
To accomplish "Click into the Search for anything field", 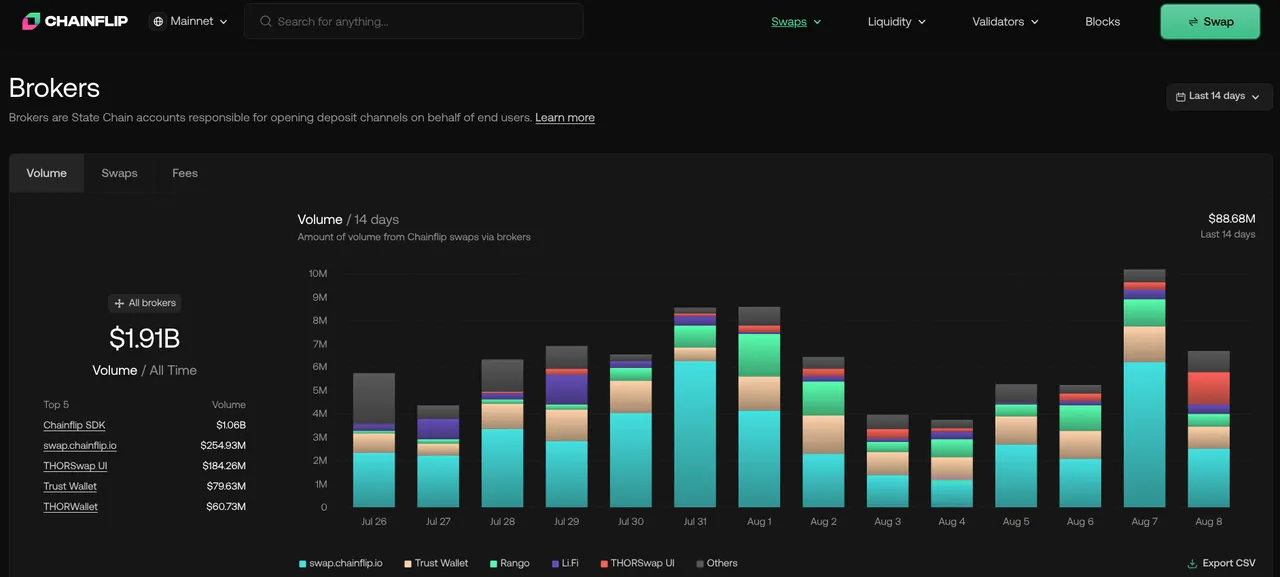I will point(414,21).
